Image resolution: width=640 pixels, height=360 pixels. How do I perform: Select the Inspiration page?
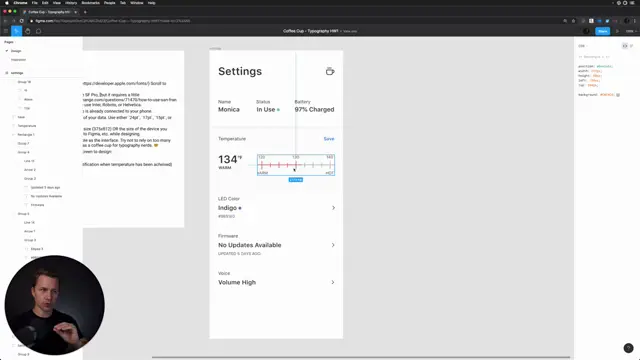click(x=18, y=60)
